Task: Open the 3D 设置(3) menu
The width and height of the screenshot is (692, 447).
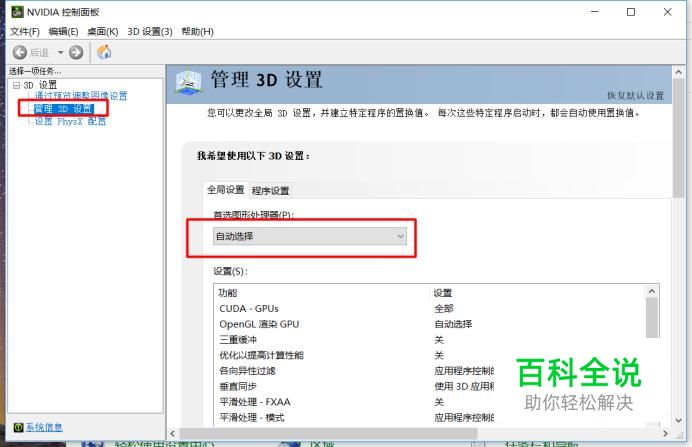Action: coord(150,32)
